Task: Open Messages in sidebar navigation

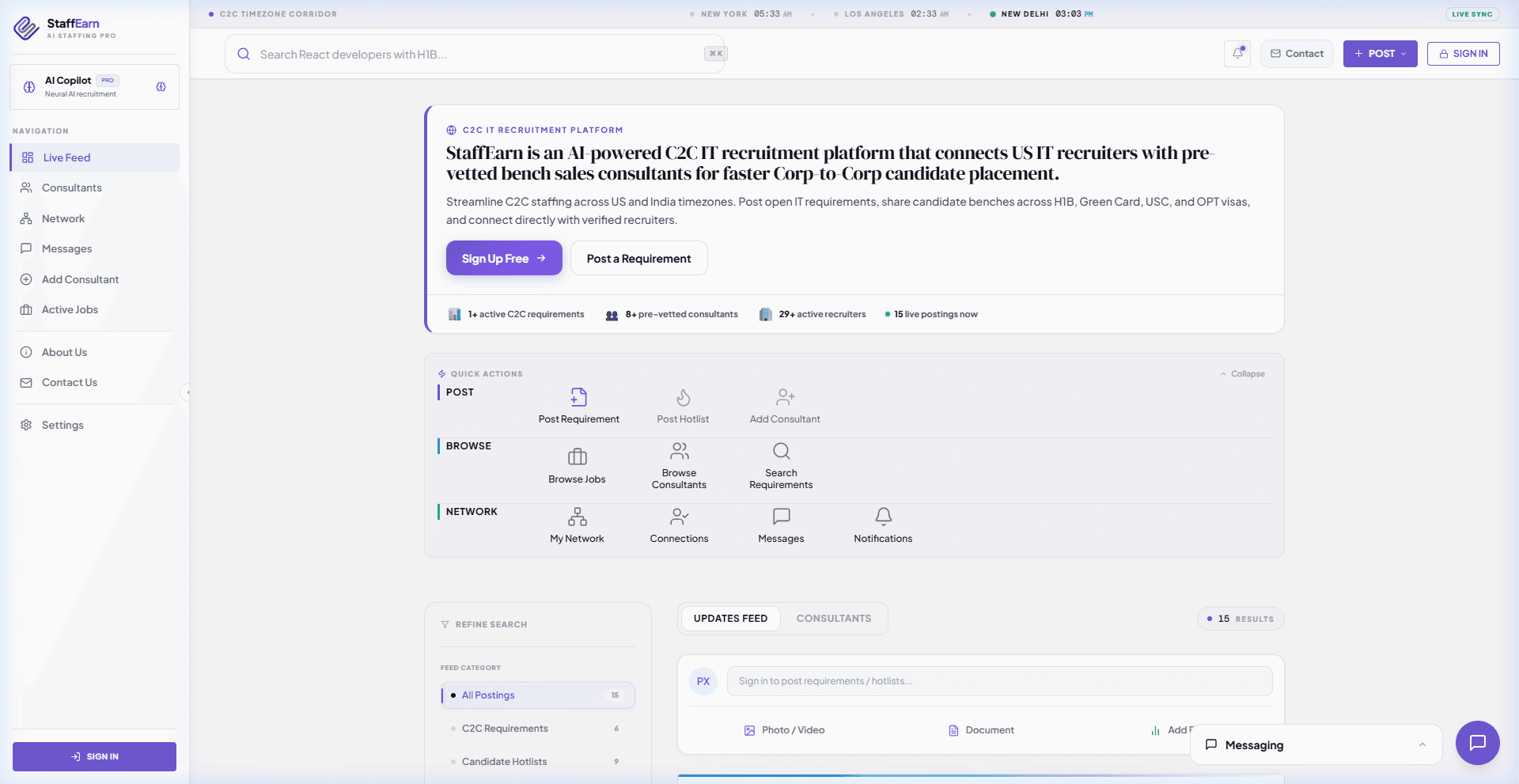Action: pos(95,248)
